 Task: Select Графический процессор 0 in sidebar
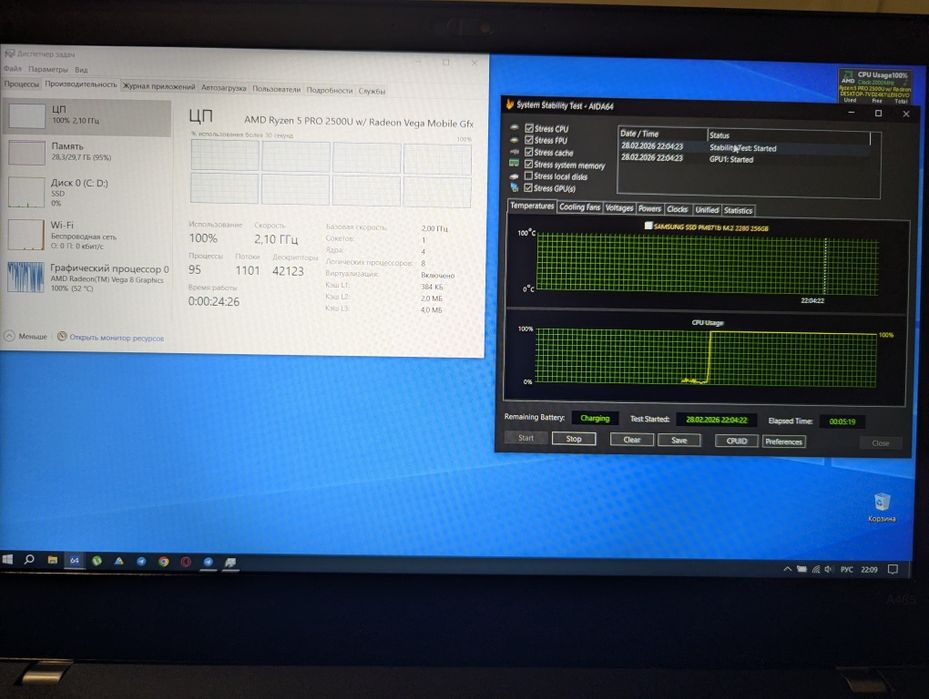(x=87, y=277)
